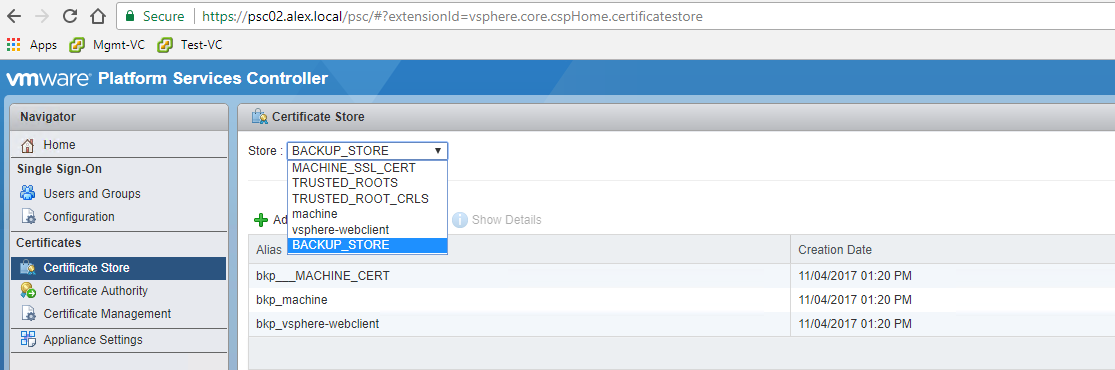Screen dimensions: 1115x370
Task: Click the Certificate Authority icon
Action: (x=28, y=290)
